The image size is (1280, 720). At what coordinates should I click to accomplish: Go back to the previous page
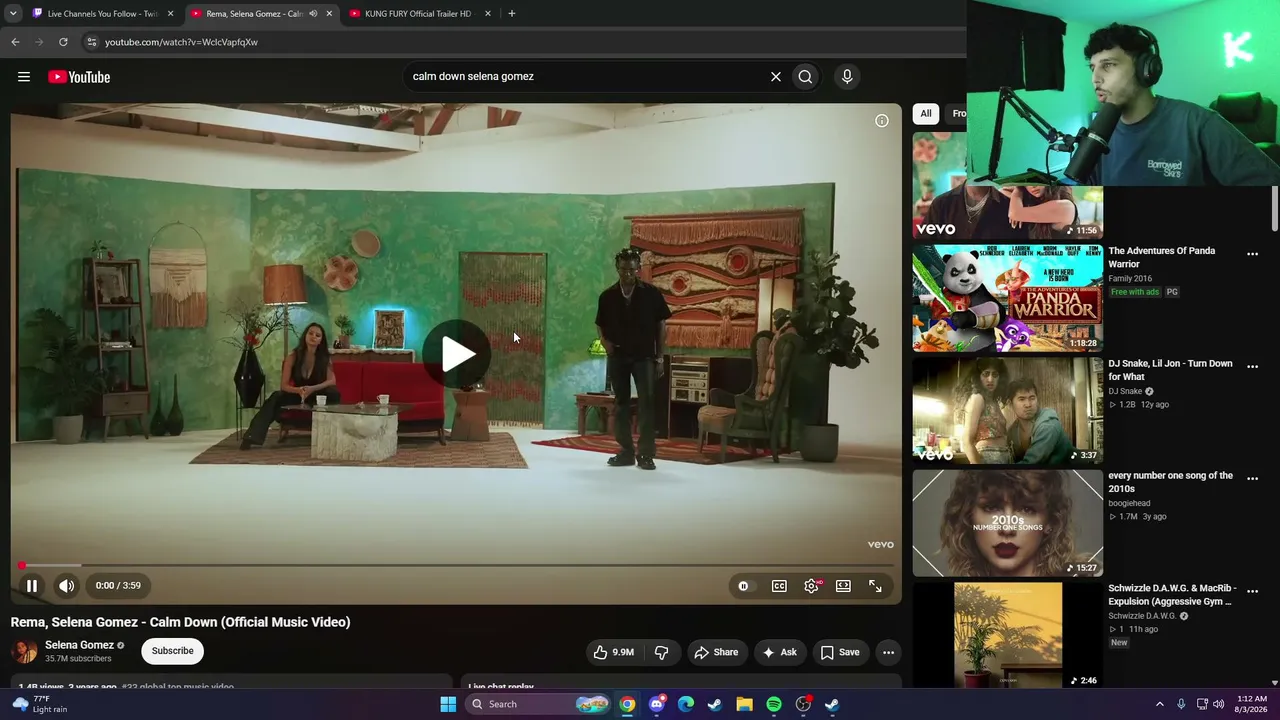pos(15,42)
